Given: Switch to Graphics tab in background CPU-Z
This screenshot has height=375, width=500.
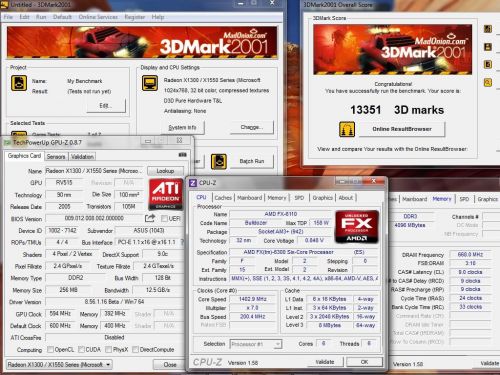Looking at the screenshot, I should 488,199.
